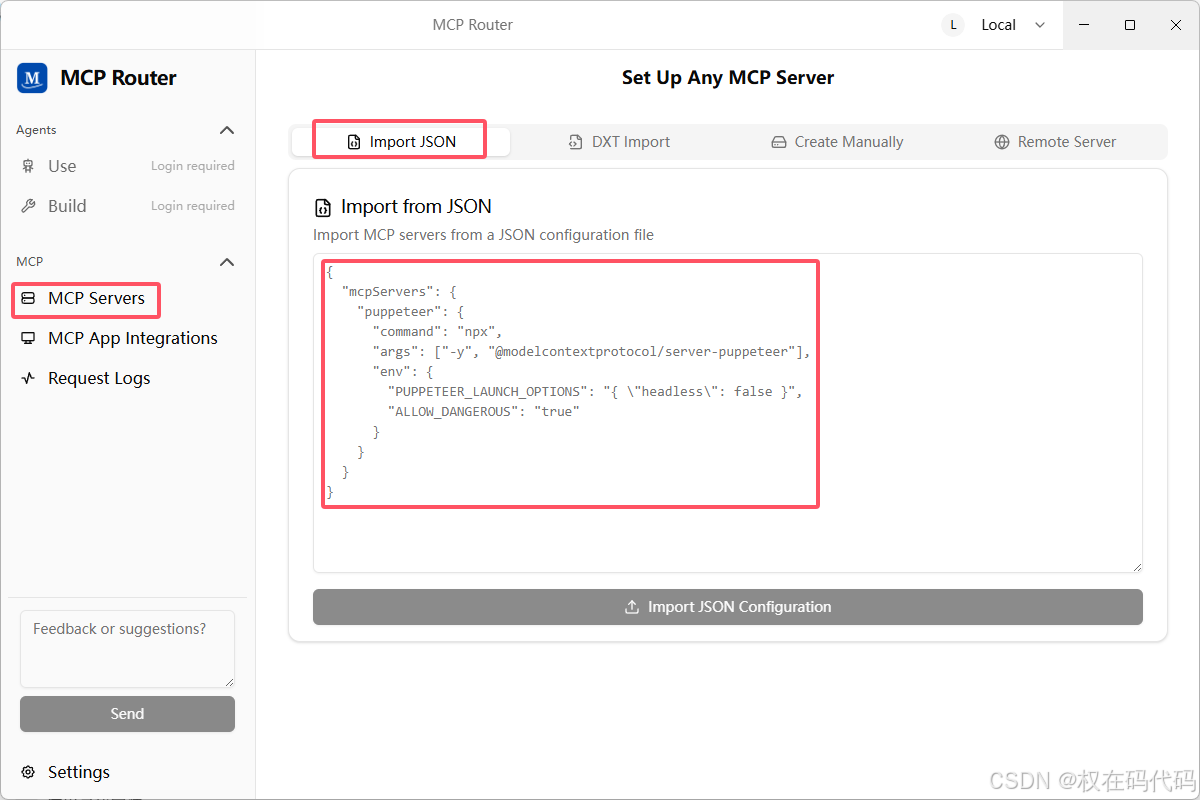Click the Feedback or suggestions text box
This screenshot has width=1200, height=800.
(x=127, y=649)
